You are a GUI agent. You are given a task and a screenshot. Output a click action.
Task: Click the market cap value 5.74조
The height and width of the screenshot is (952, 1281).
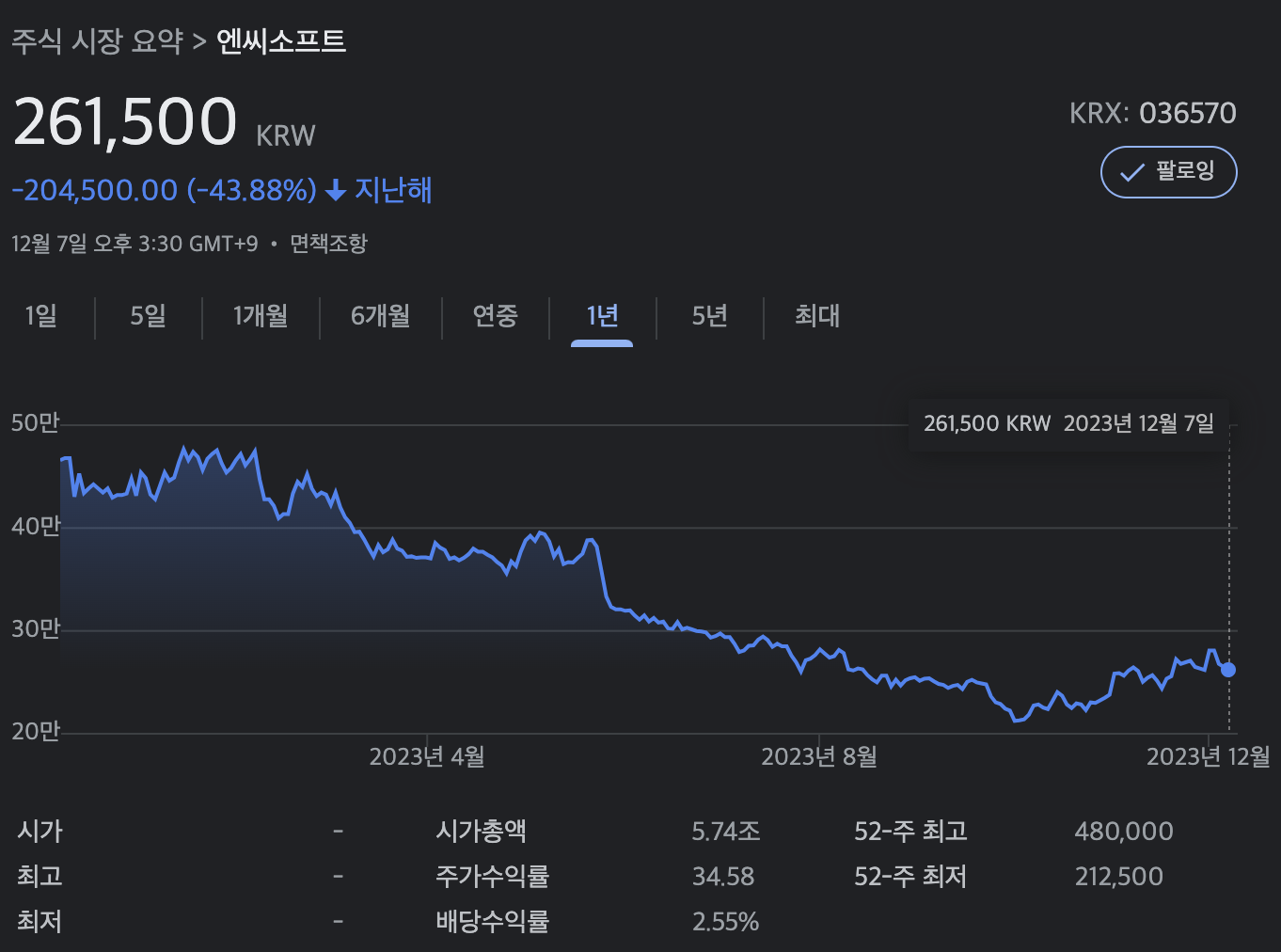point(726,832)
